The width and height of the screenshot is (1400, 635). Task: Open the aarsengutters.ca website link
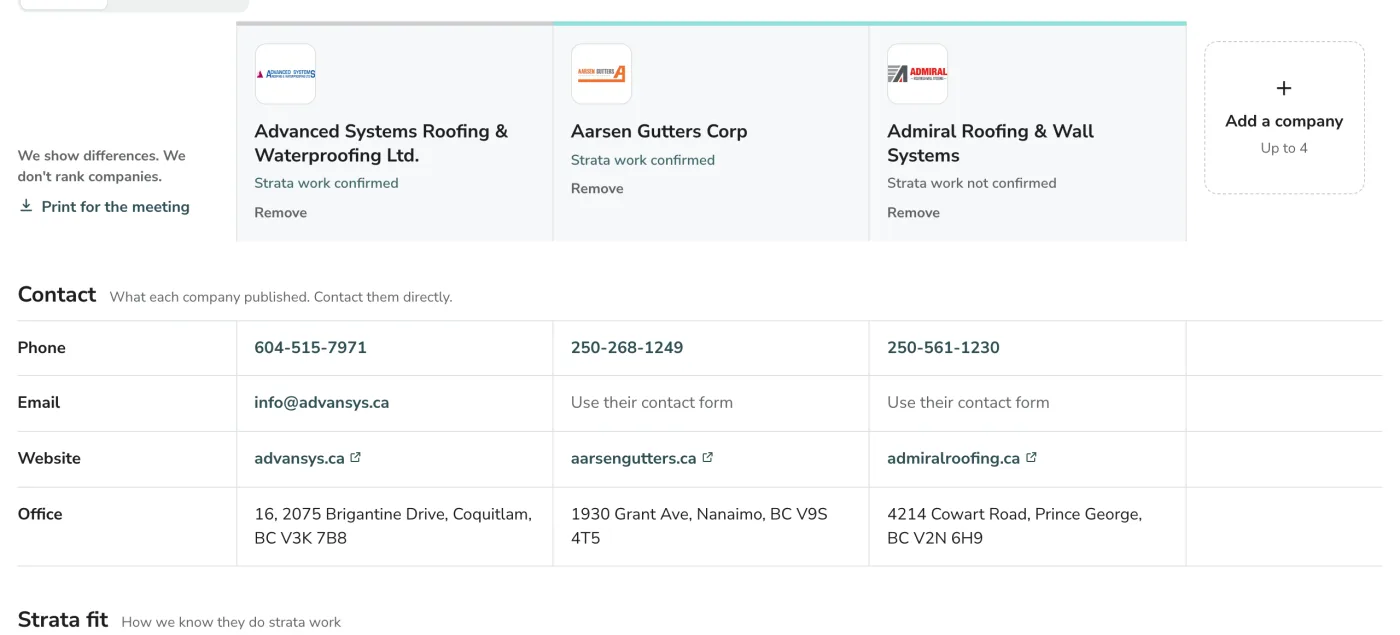coord(633,459)
